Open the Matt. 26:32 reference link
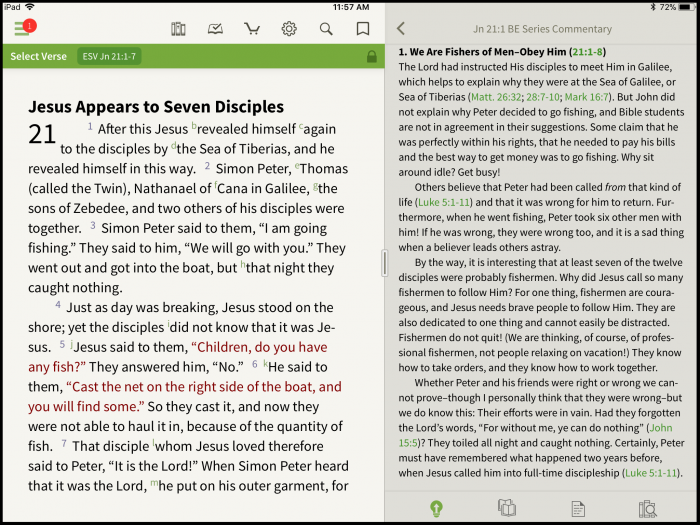700x525 pixels. pos(496,97)
